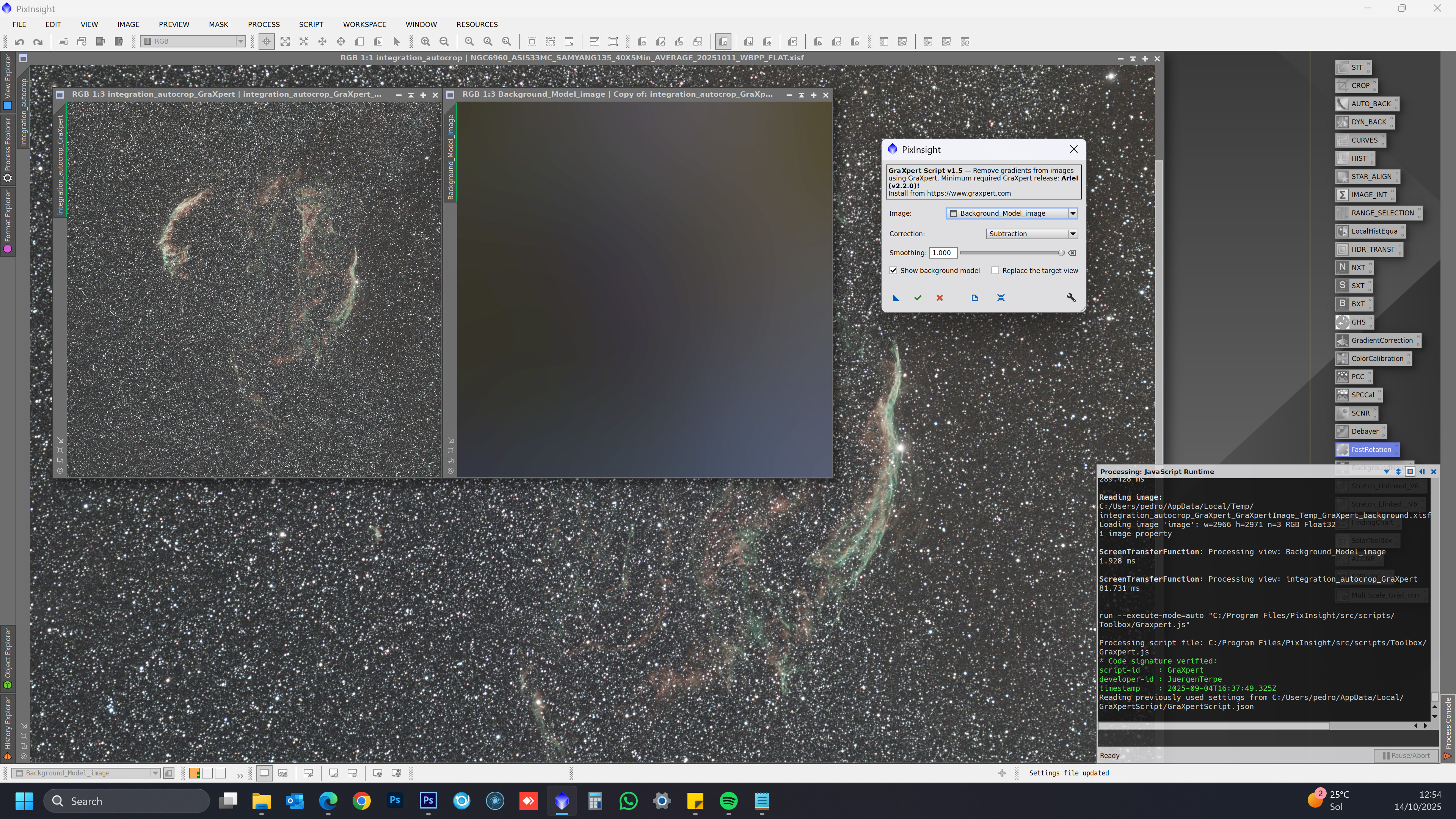
Task: Expand the Correction Subtraction dropdown
Action: [1072, 234]
